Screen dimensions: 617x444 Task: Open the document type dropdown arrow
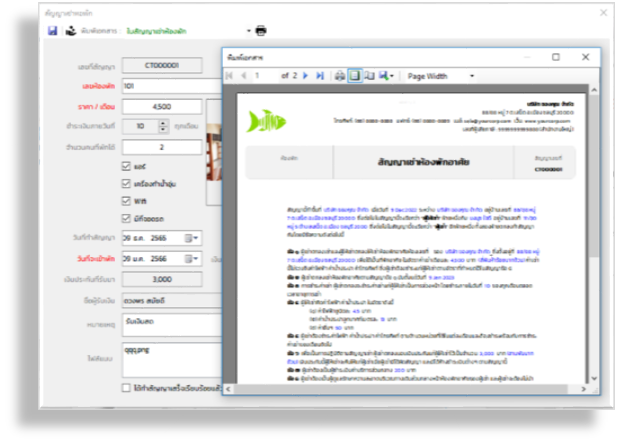point(249,31)
